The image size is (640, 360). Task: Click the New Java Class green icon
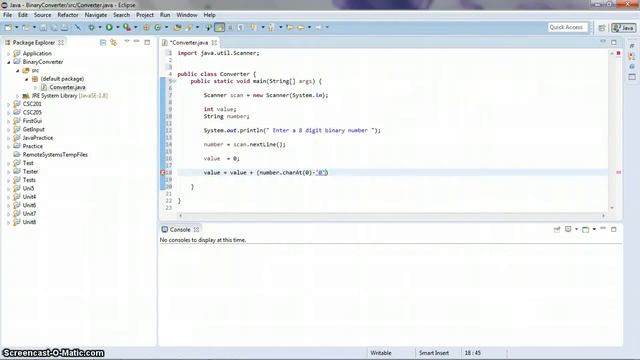158,27
